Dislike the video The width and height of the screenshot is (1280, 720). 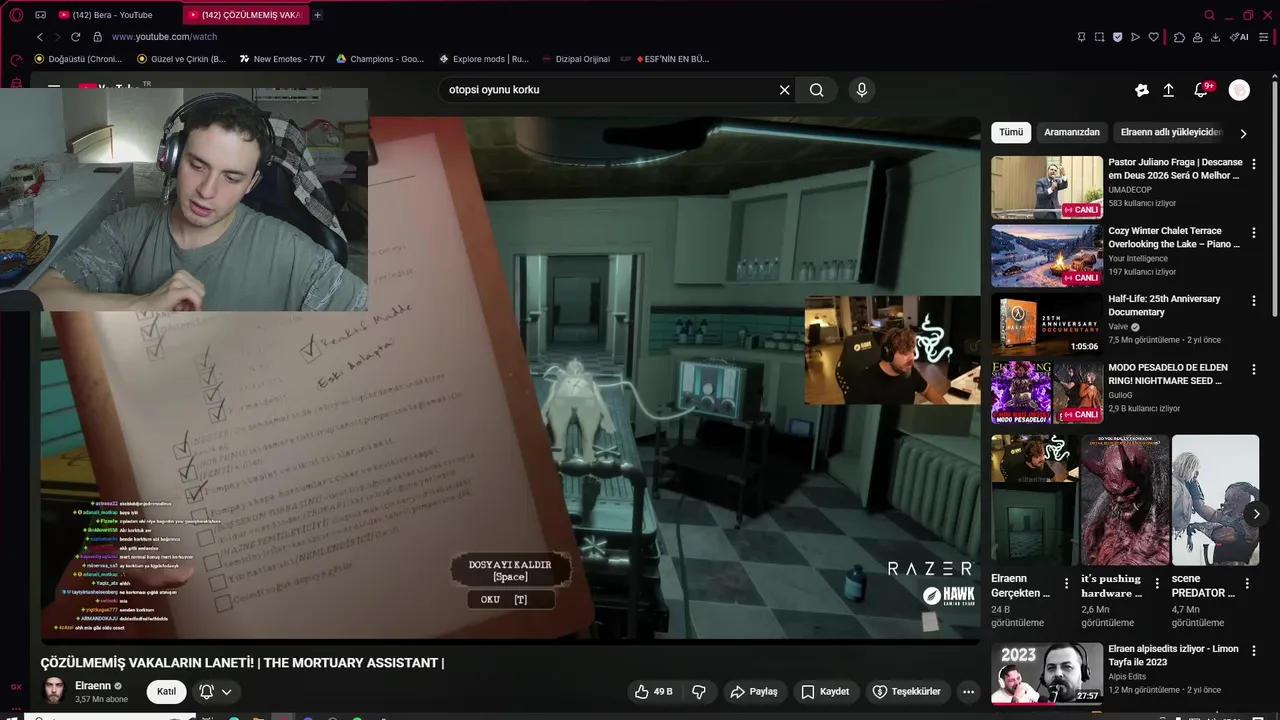699,691
